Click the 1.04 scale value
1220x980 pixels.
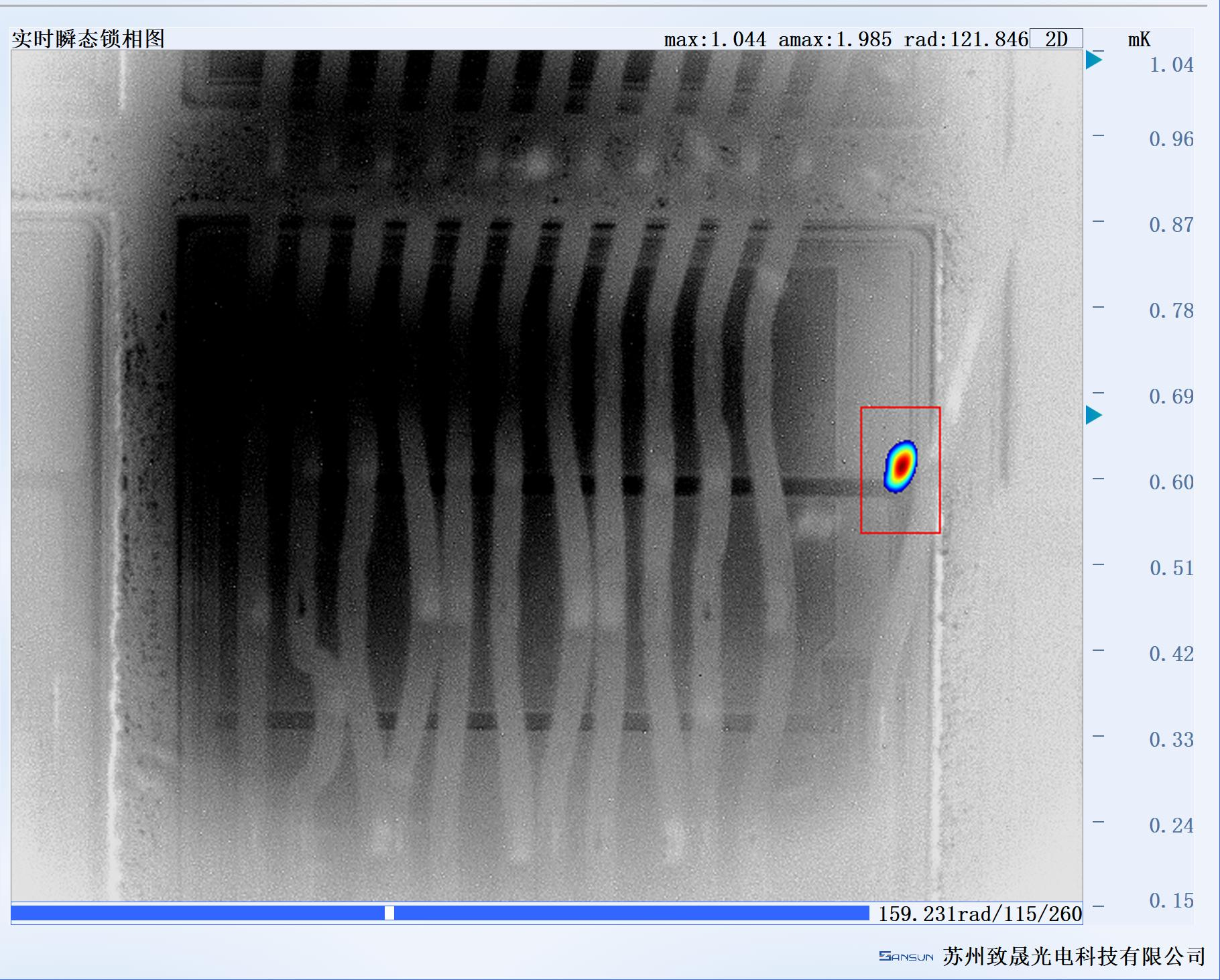1171,65
